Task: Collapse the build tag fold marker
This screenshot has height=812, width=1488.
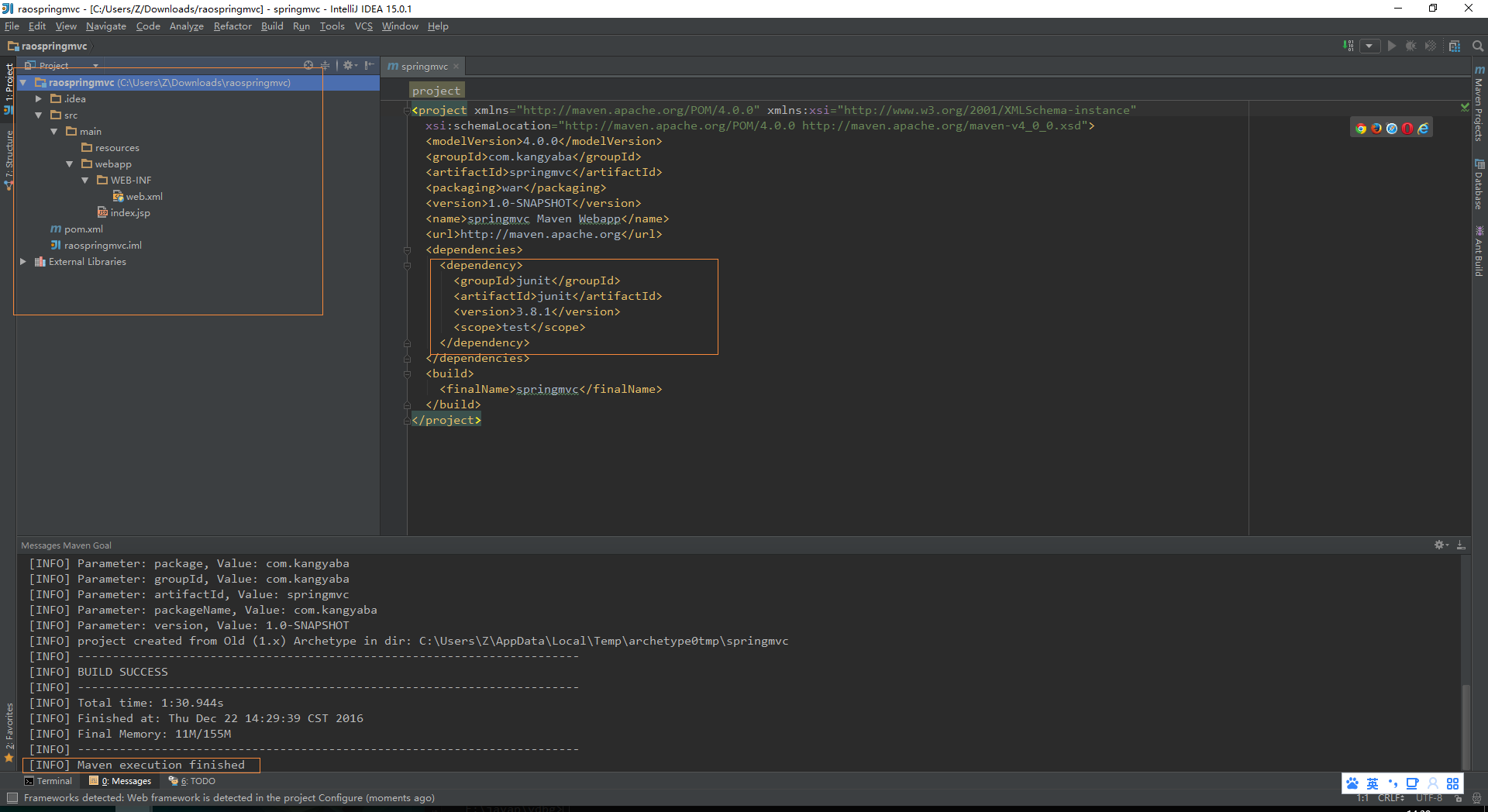Action: (x=407, y=373)
